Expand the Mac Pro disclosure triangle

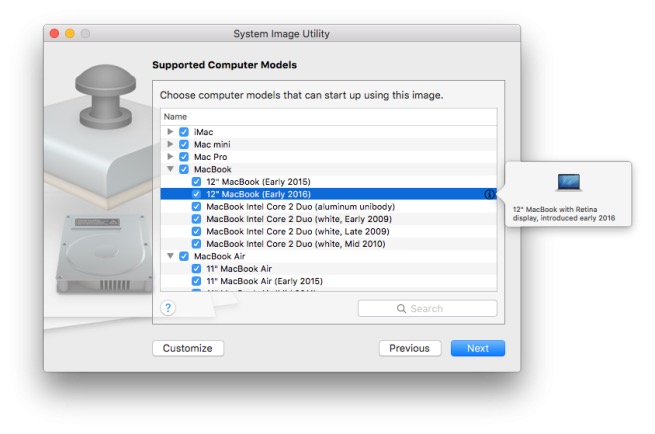point(170,157)
